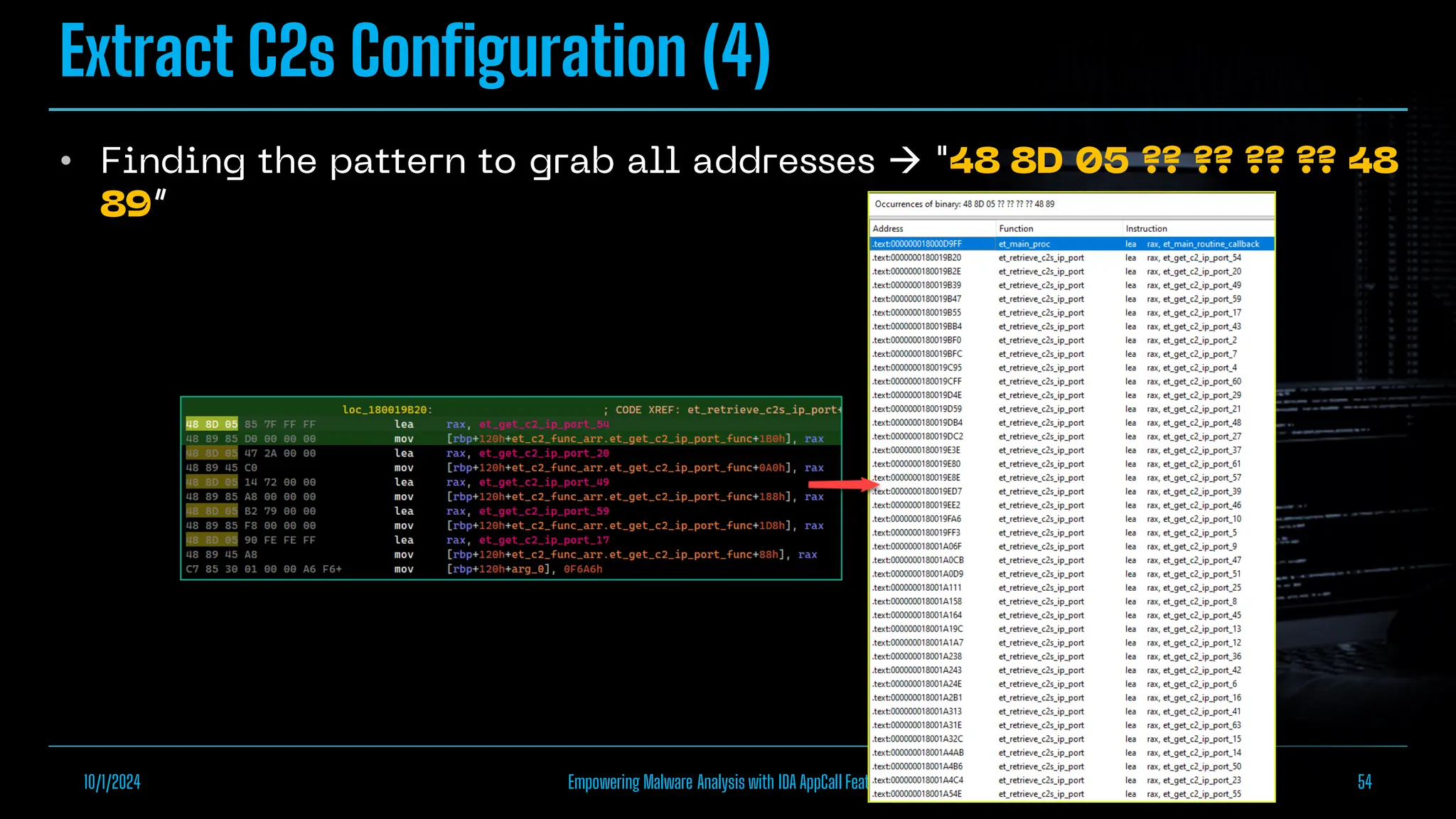Select occurrences row with et_get_c2_ip_port_46

1072,505
